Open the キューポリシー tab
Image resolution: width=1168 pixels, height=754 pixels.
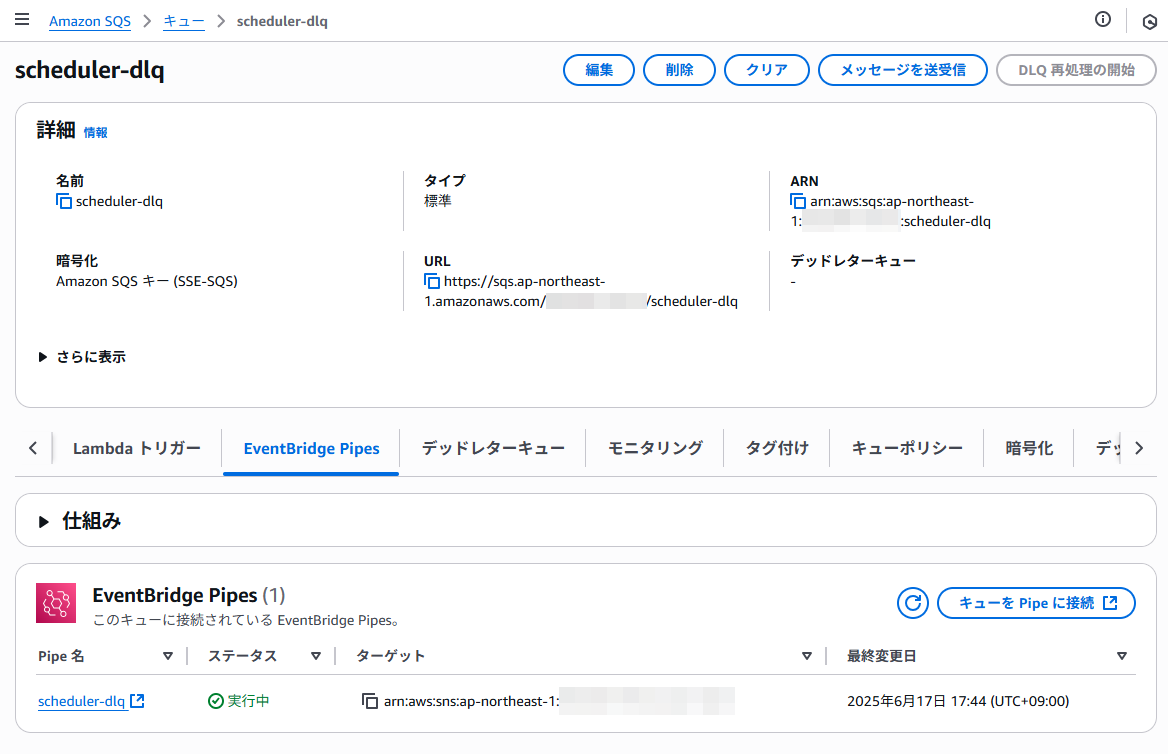pos(907,449)
